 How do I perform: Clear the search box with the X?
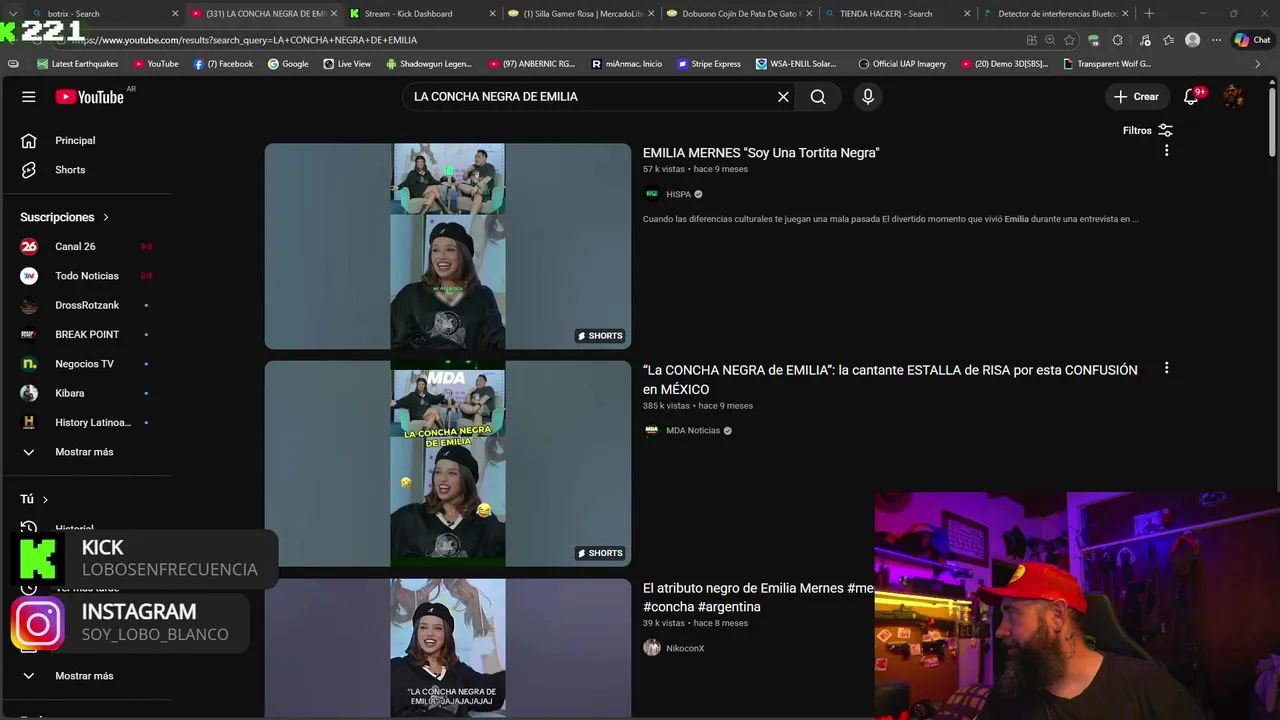[x=783, y=97]
